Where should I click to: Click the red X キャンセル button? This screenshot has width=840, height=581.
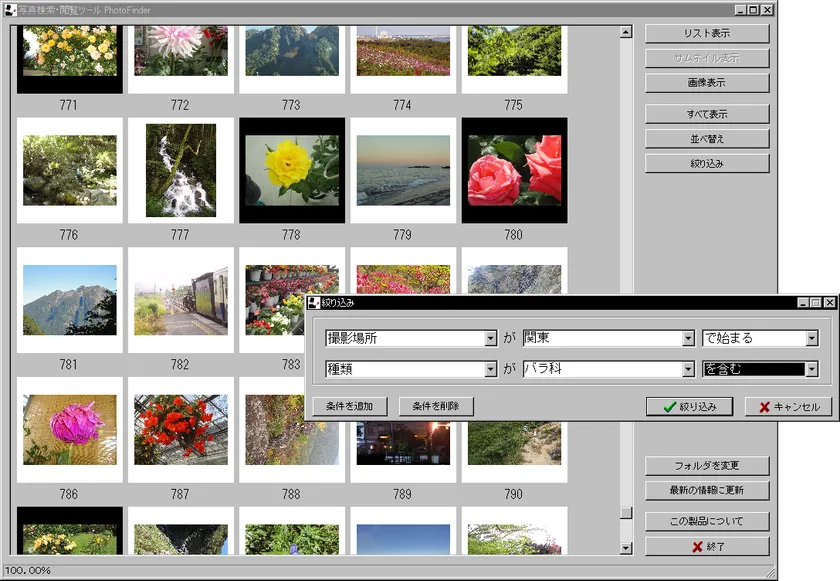click(788, 407)
